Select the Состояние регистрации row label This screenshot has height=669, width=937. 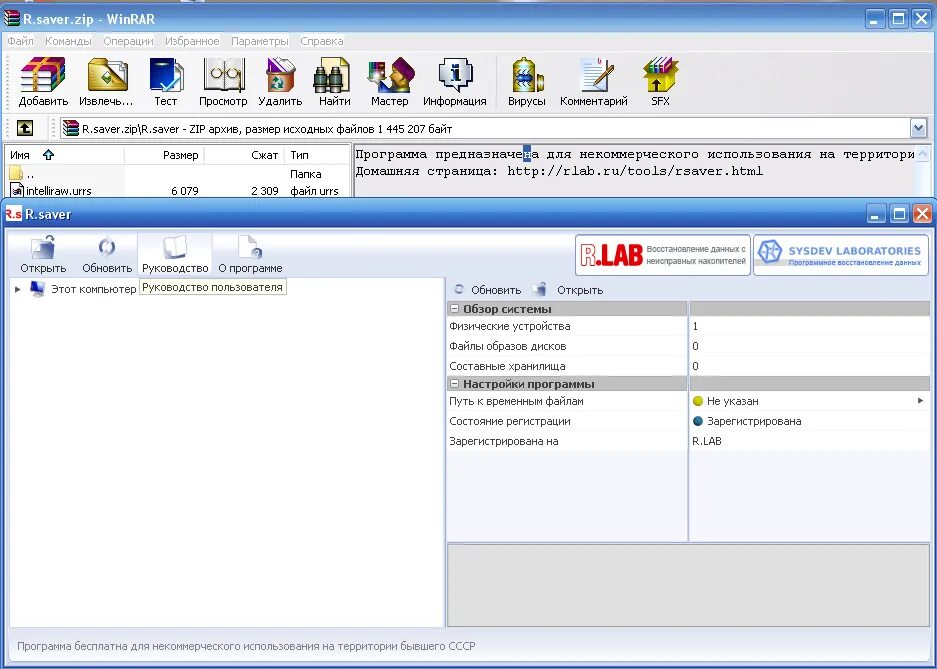(x=510, y=421)
